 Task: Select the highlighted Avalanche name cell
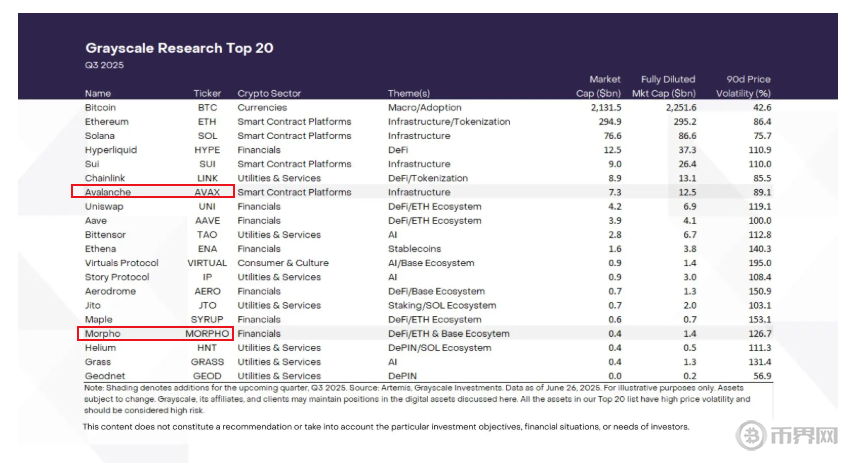pos(108,192)
